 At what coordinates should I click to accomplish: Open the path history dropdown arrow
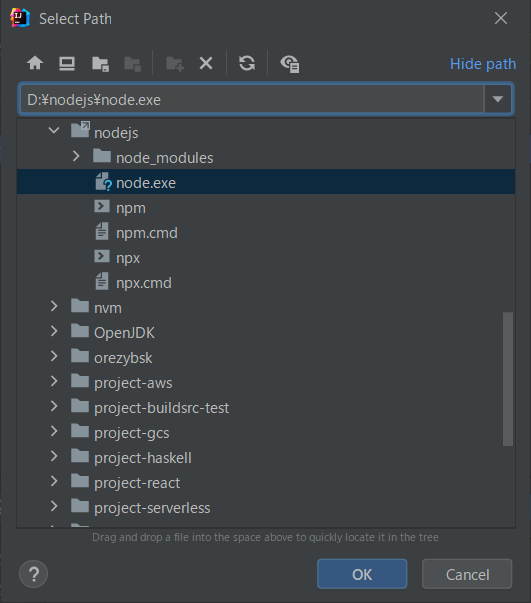coord(498,99)
